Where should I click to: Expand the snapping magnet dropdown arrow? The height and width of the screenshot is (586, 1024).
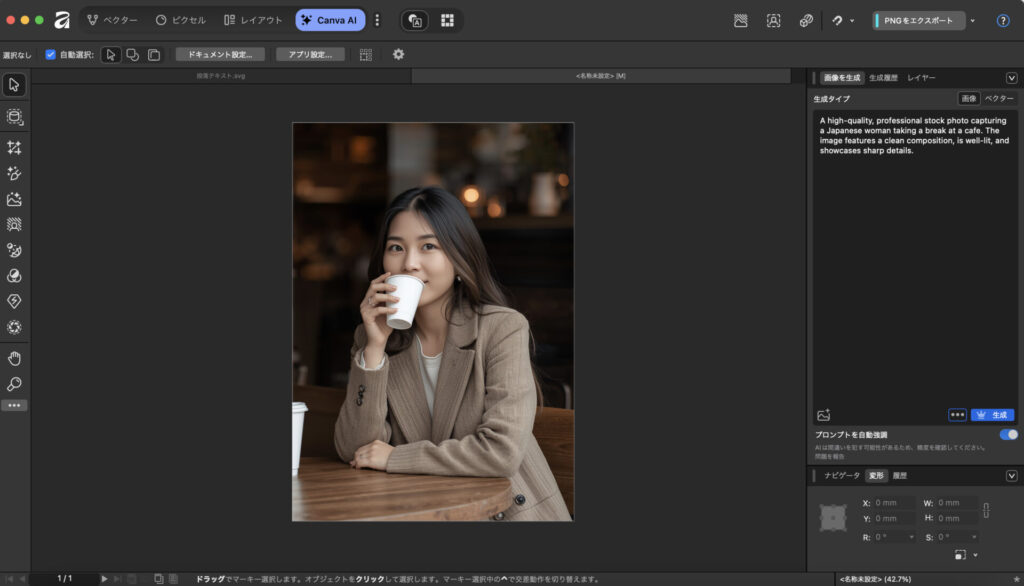(x=852, y=20)
